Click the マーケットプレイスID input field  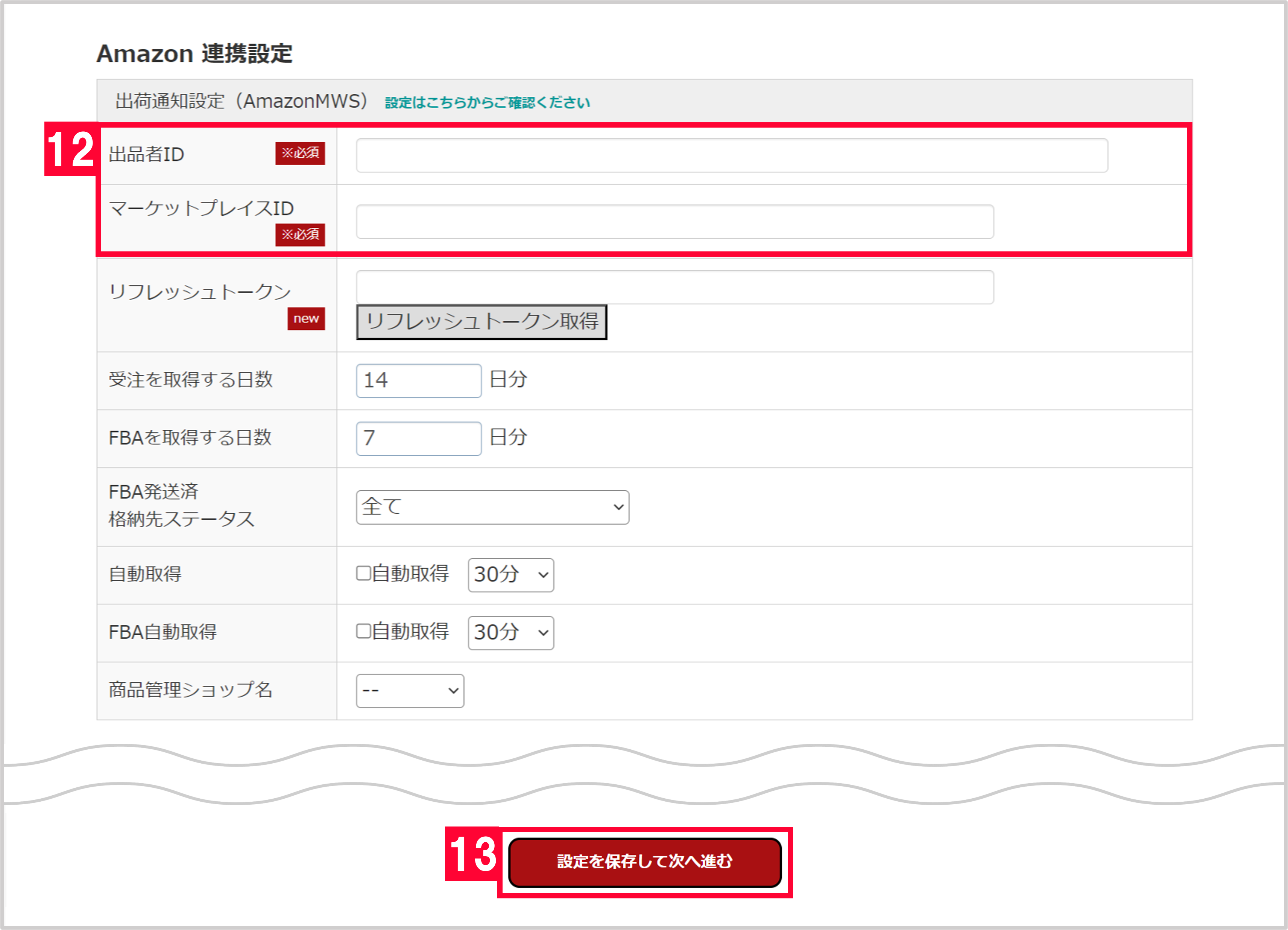[675, 222]
